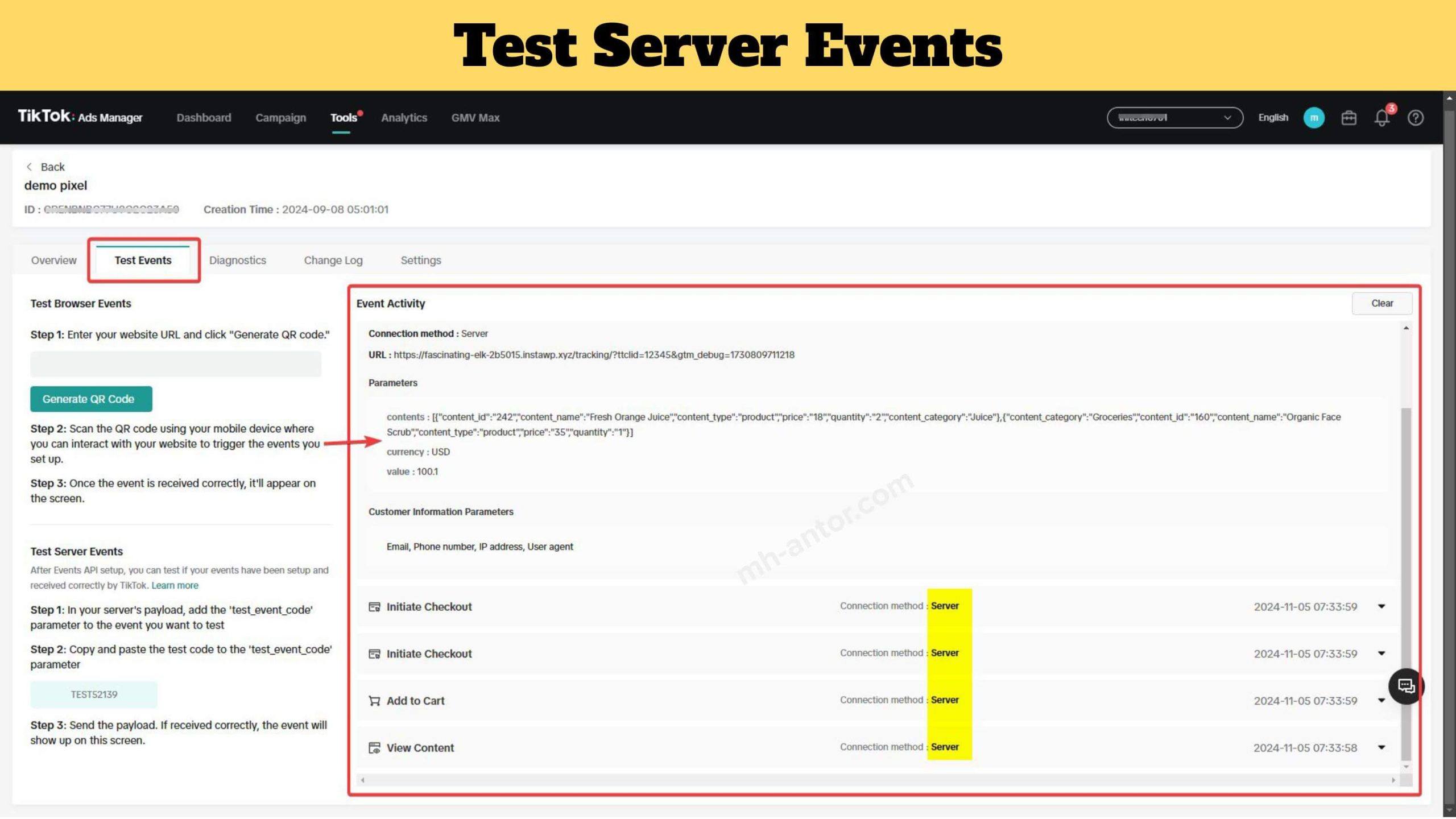Change language from English

click(x=1273, y=118)
